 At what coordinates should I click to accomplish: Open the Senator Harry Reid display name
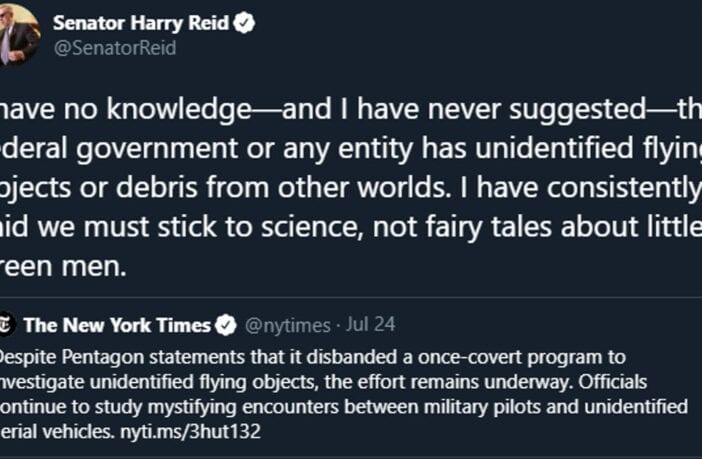point(141,23)
